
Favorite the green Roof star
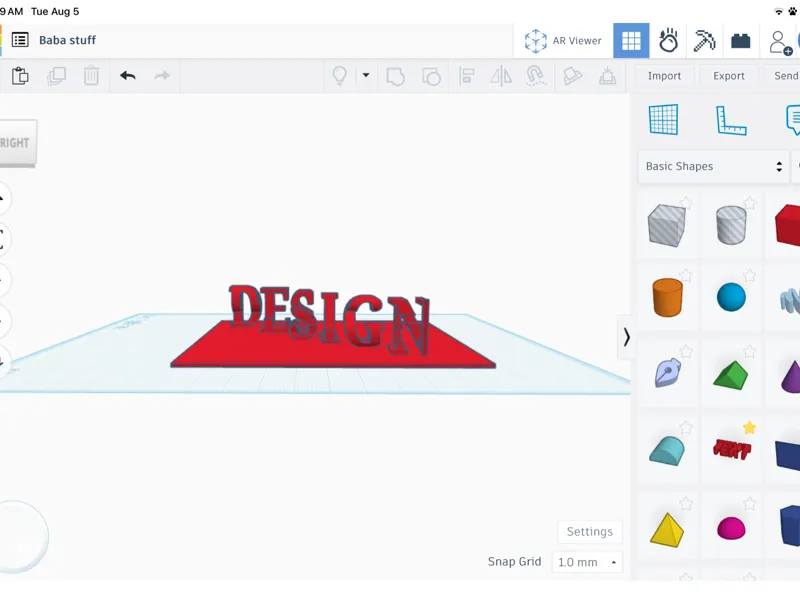(749, 352)
